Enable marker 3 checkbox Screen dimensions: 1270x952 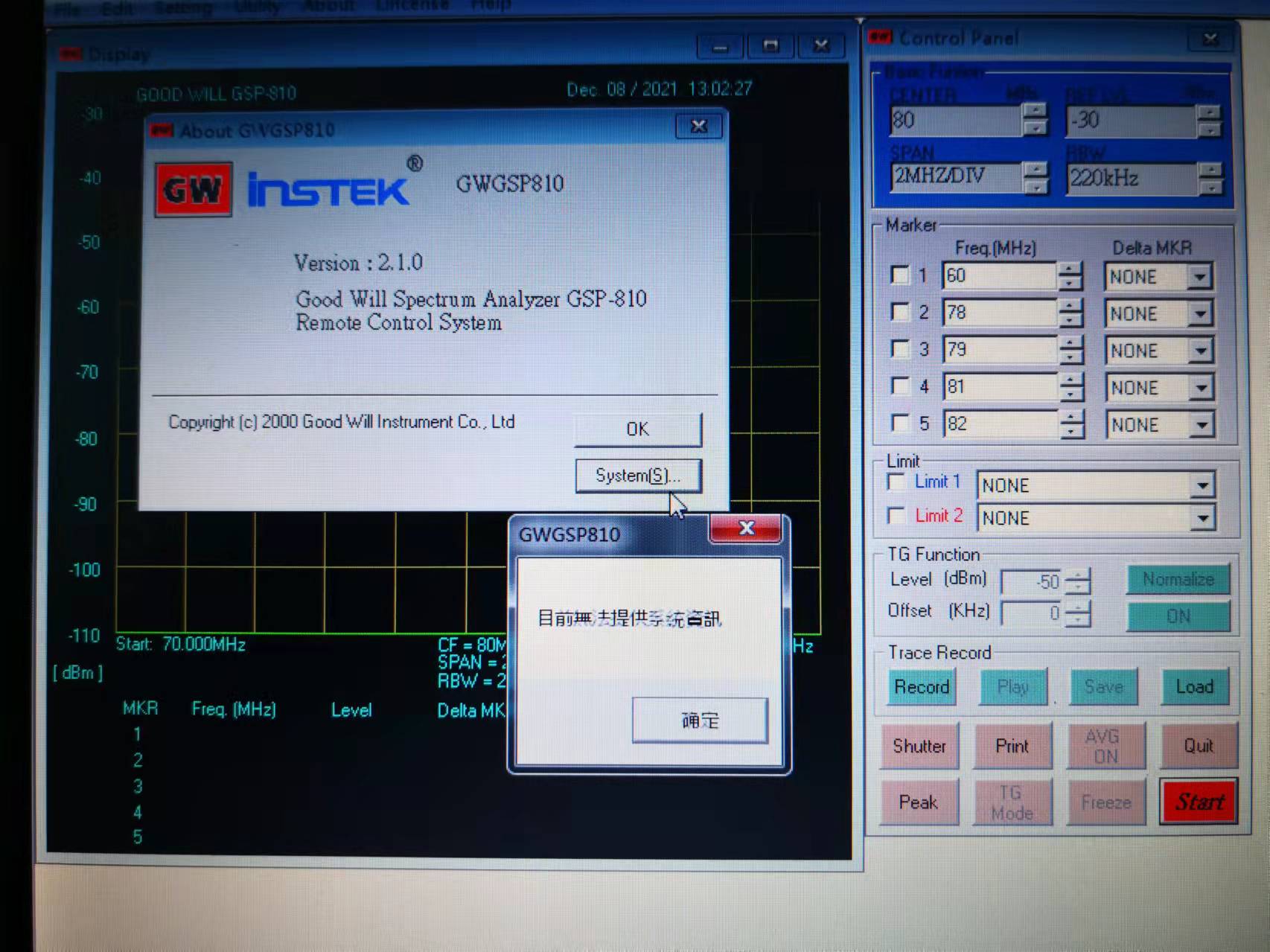900,348
